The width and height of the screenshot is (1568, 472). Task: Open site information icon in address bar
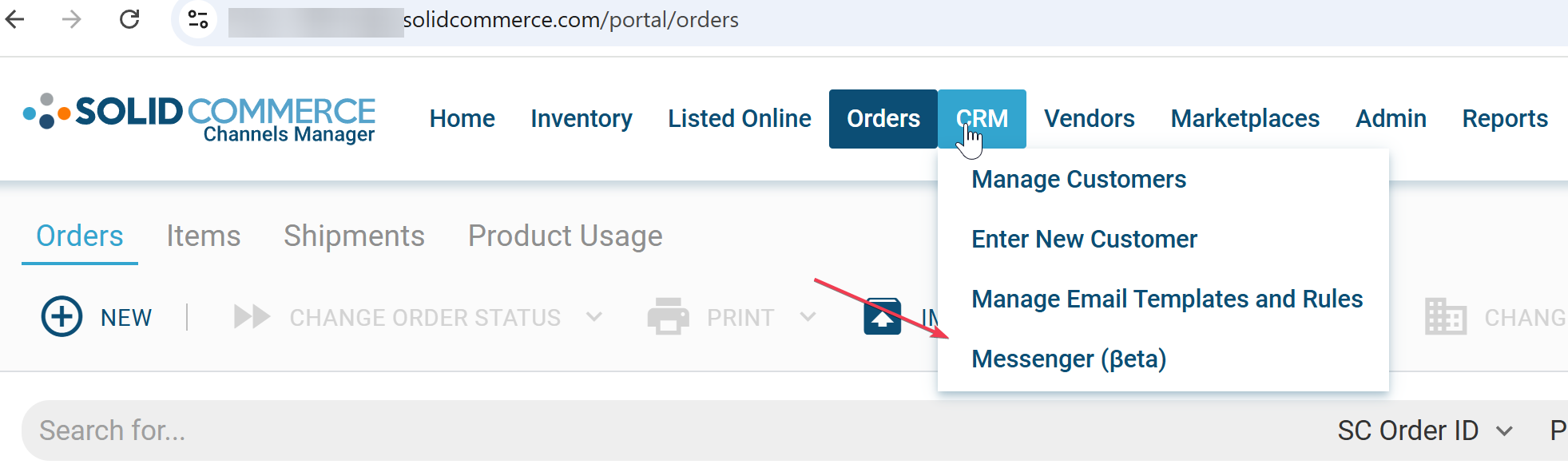(198, 19)
